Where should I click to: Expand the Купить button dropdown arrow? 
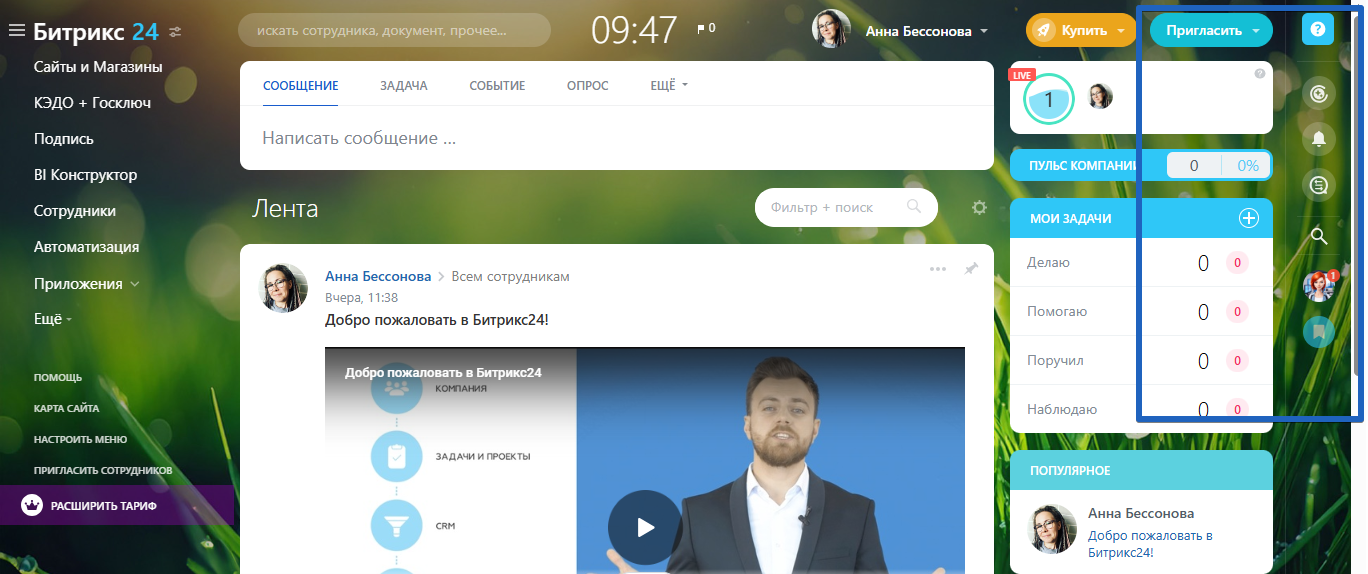point(1121,31)
